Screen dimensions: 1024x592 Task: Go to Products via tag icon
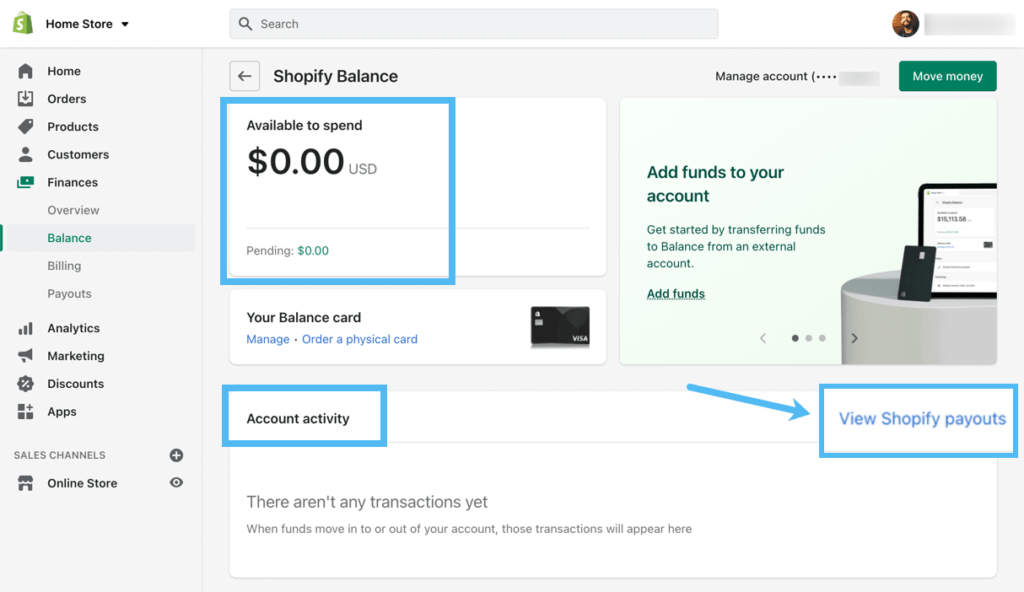pos(26,127)
